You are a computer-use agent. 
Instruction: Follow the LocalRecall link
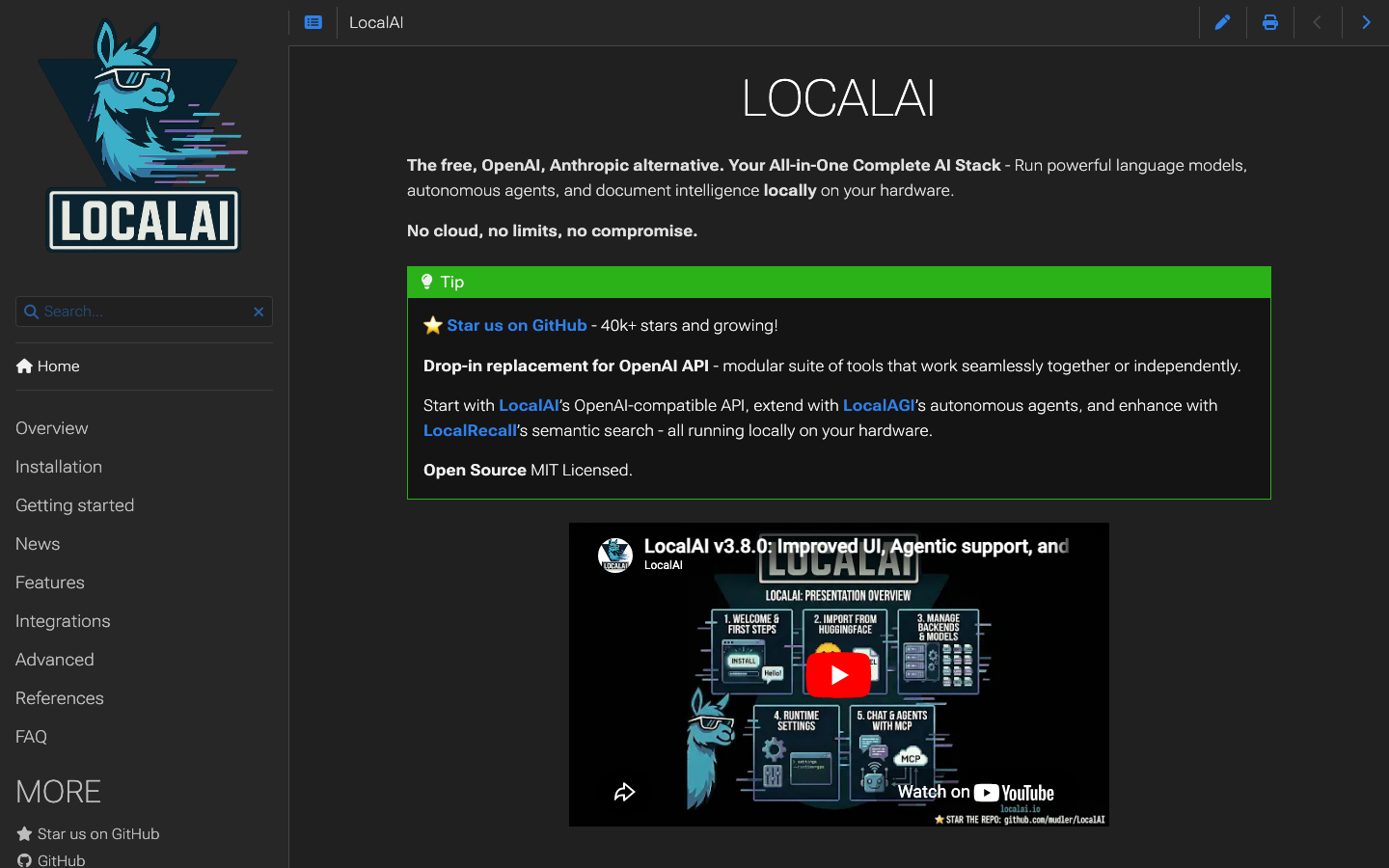point(470,430)
